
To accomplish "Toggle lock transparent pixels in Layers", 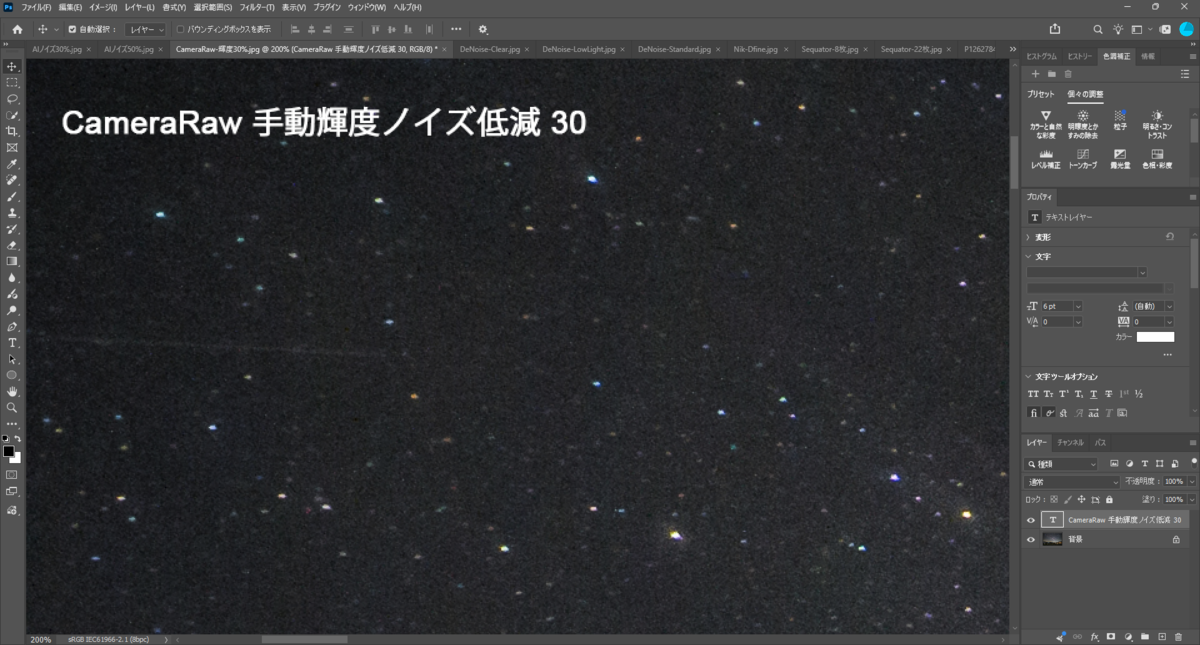I will click(x=1054, y=499).
